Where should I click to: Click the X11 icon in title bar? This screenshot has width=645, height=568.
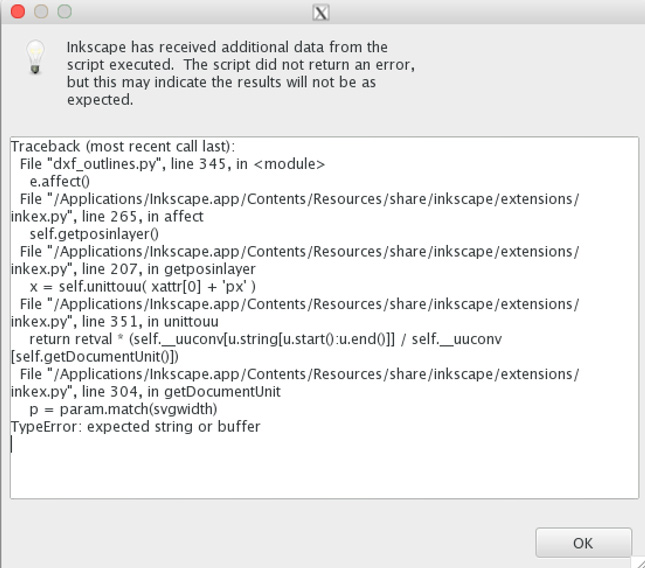coord(320,13)
